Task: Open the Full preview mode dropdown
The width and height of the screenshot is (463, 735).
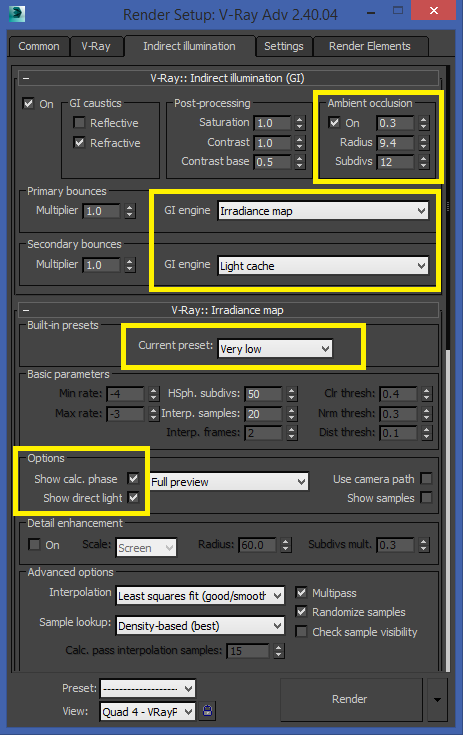Action: [229, 482]
